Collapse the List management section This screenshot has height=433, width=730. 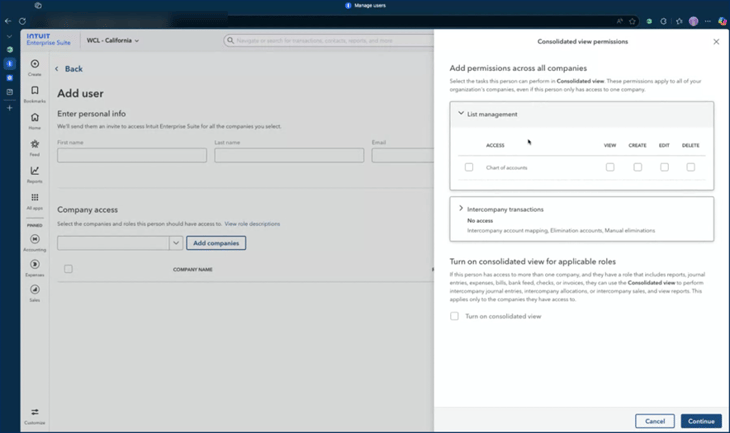click(x=461, y=114)
